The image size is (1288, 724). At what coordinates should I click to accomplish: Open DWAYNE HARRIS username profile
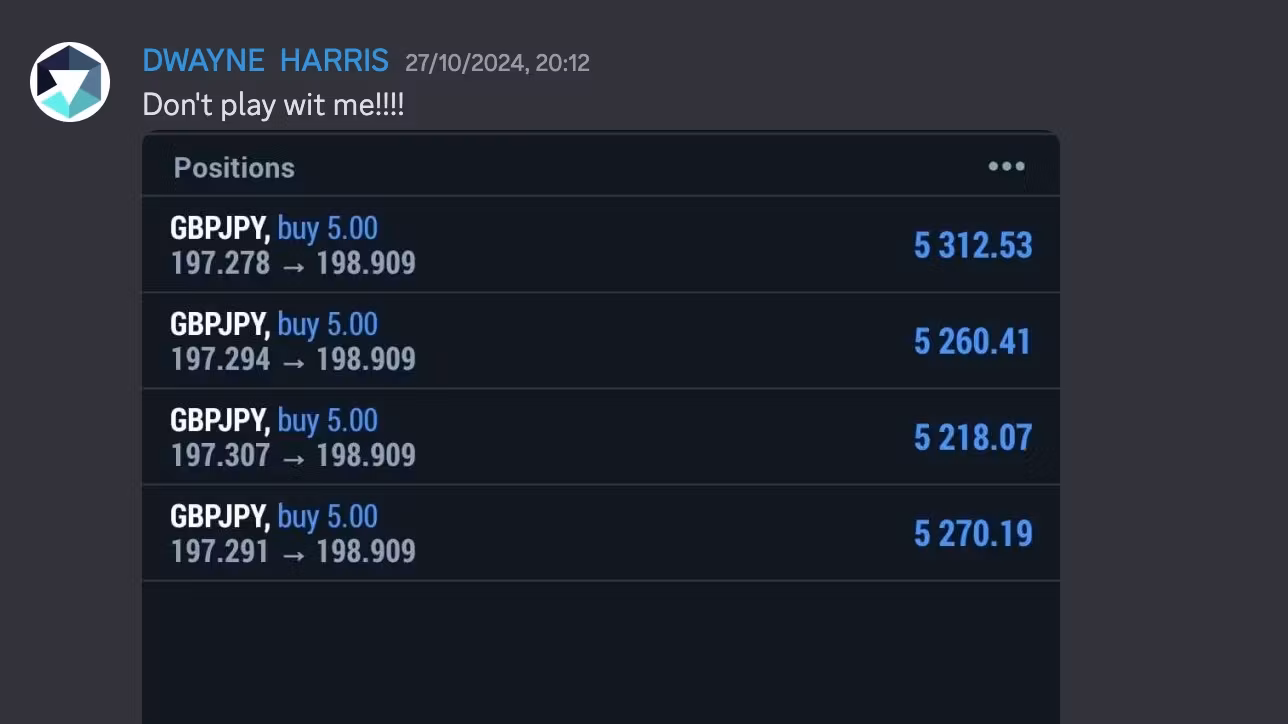[265, 61]
